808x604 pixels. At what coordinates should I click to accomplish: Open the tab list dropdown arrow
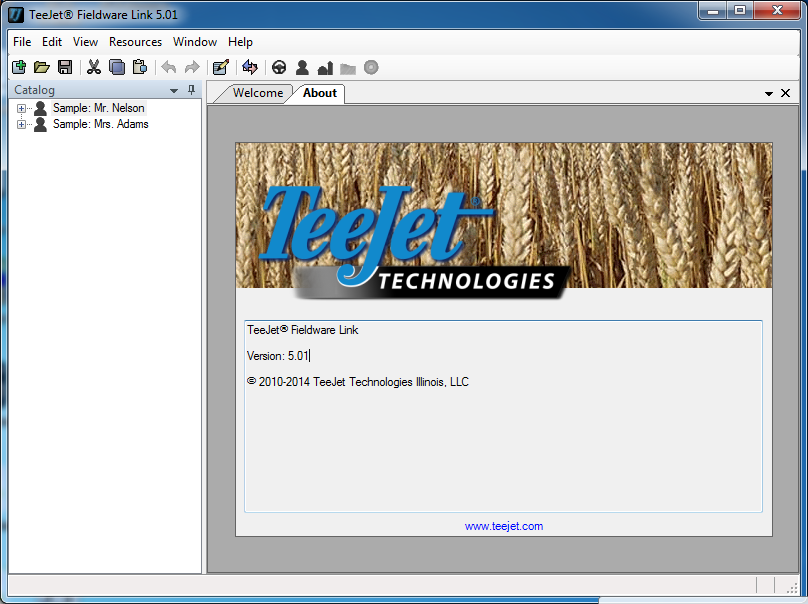[x=769, y=93]
